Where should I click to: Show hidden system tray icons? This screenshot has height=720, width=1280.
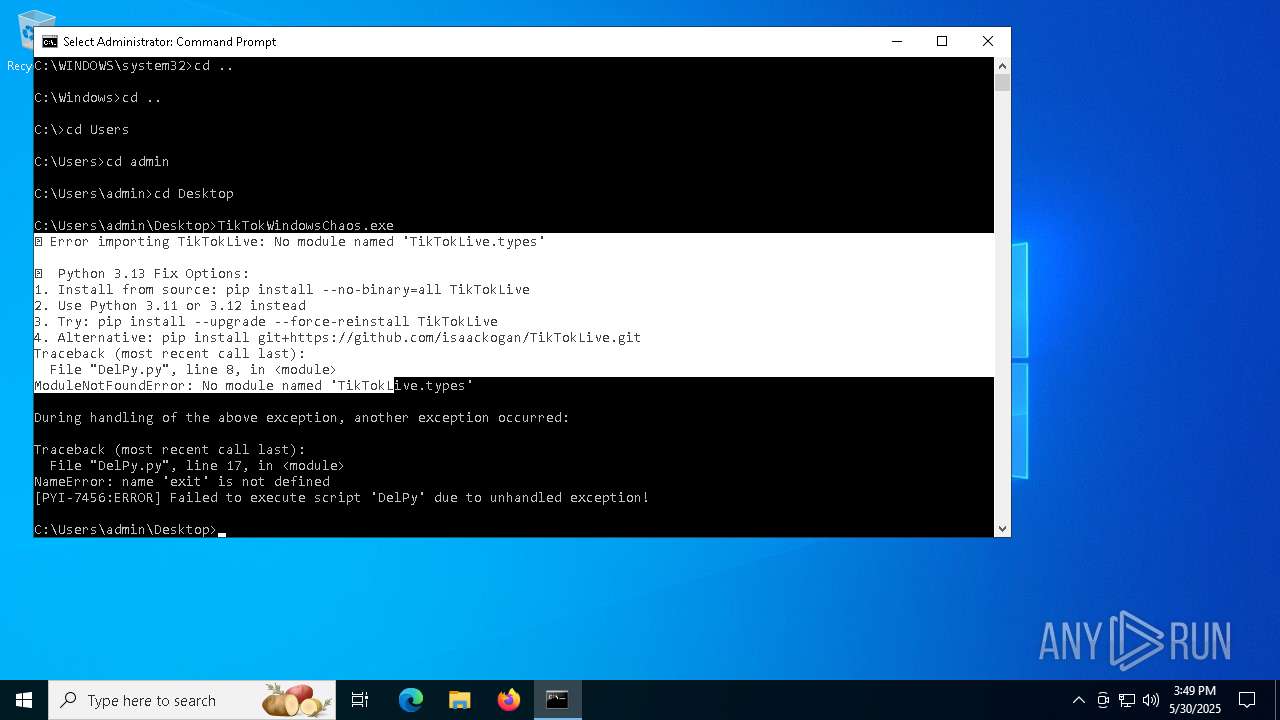(1078, 700)
